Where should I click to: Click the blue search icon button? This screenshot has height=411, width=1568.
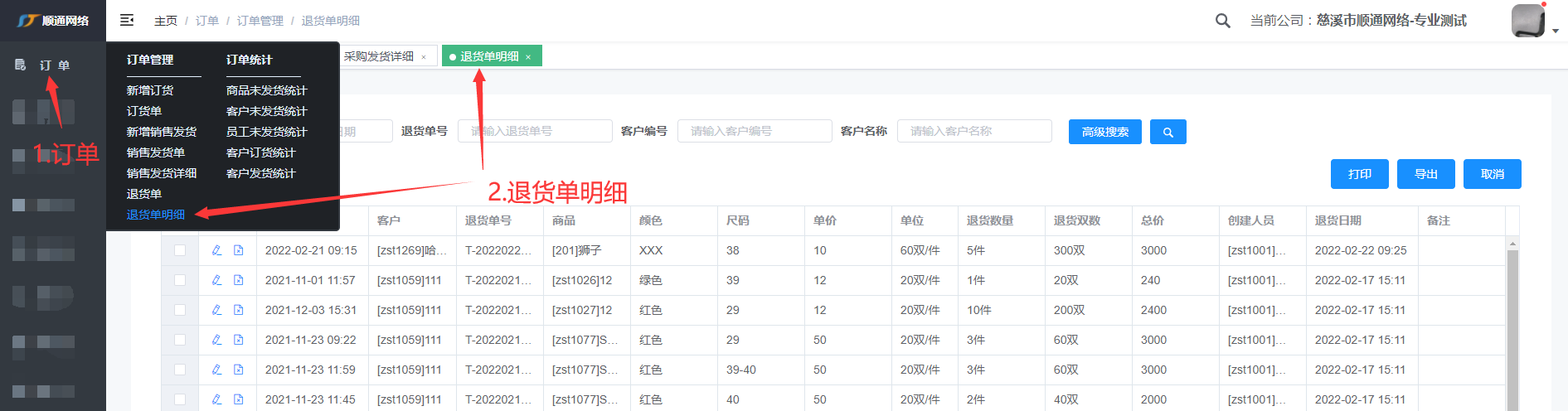point(1168,132)
